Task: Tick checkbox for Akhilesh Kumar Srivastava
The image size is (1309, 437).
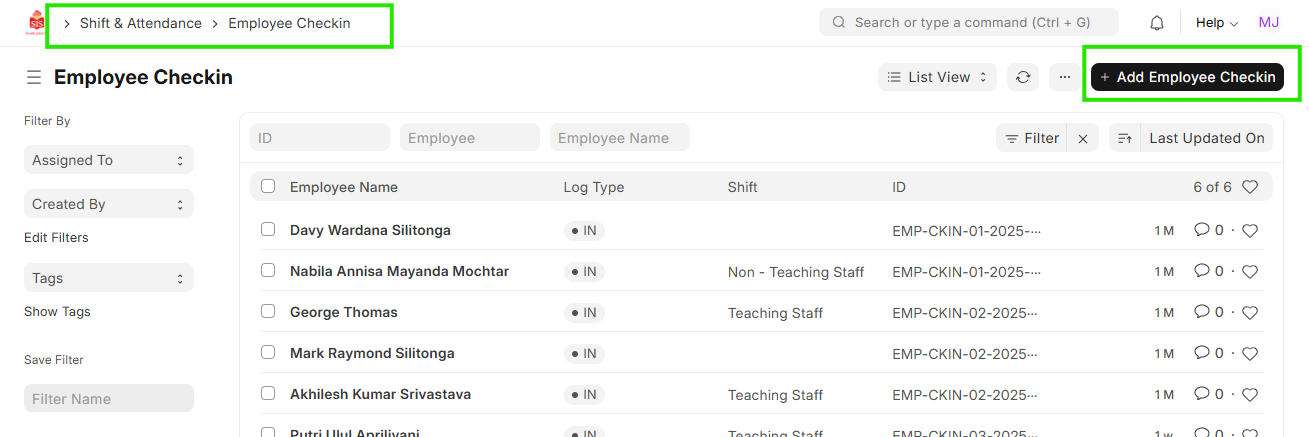Action: [268, 393]
